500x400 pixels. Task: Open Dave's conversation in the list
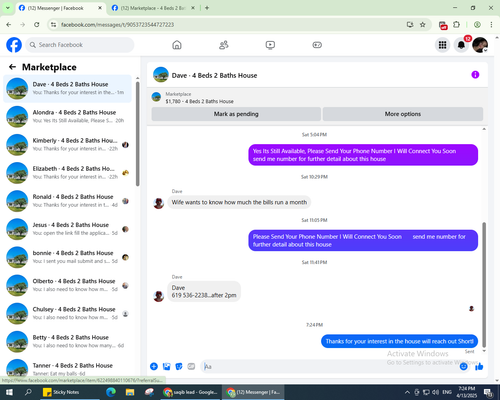pyautogui.click(x=67, y=89)
